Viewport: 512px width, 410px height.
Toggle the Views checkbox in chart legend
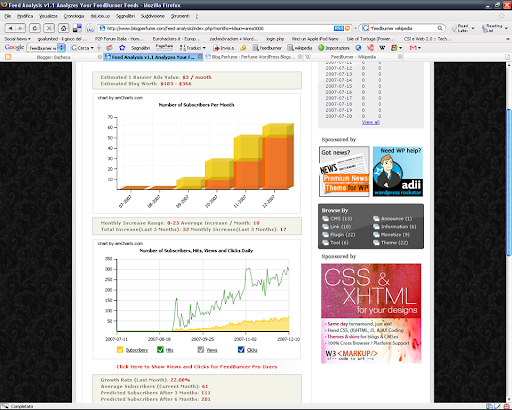(x=201, y=349)
